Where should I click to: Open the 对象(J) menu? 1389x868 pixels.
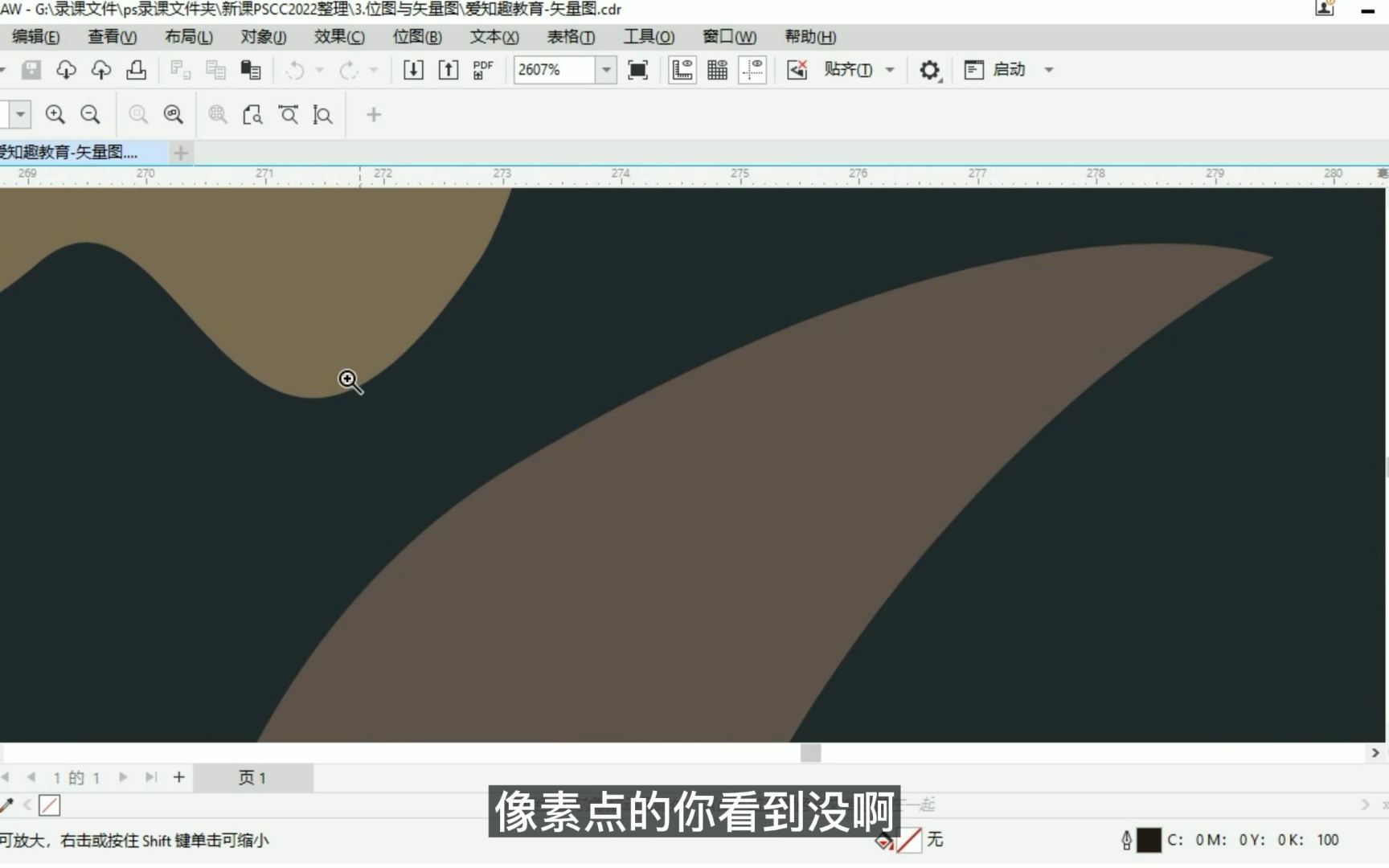click(x=263, y=37)
